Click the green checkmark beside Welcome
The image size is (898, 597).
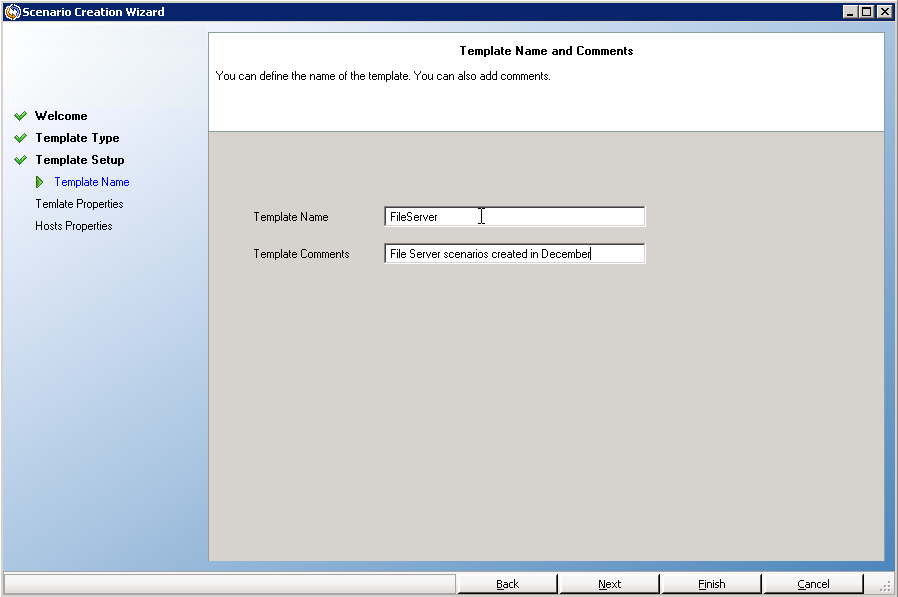(21, 116)
